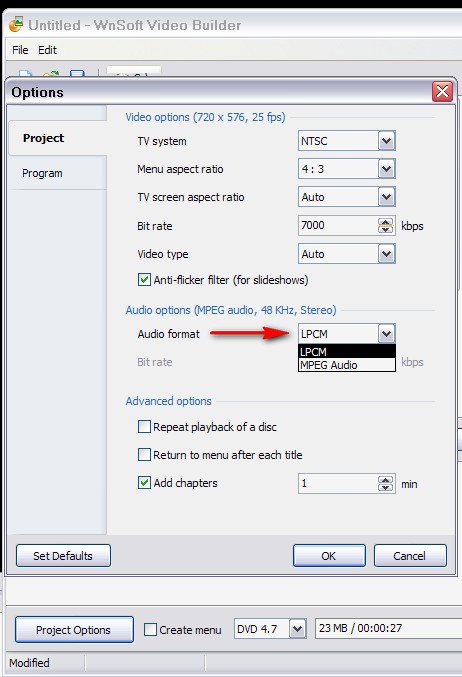Toggle the Anti-flicker filter checkbox
Viewport: 462px width, 677px height.
(144, 280)
